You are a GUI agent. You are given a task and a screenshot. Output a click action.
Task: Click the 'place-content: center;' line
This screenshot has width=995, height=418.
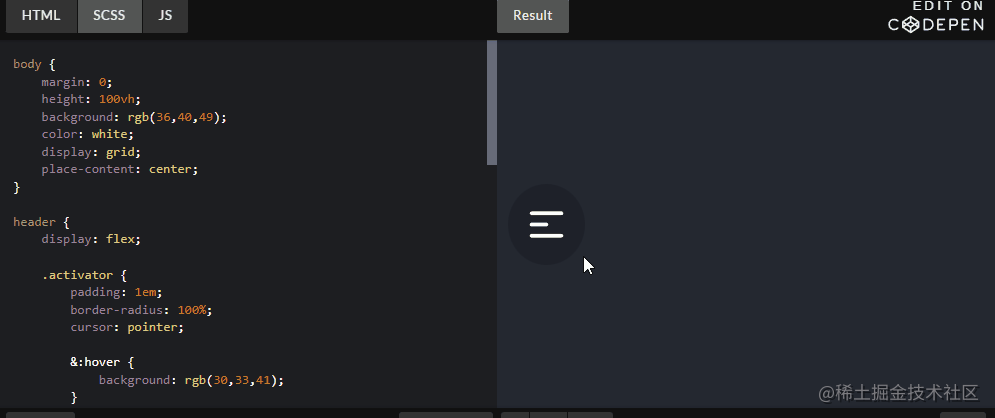click(x=120, y=169)
